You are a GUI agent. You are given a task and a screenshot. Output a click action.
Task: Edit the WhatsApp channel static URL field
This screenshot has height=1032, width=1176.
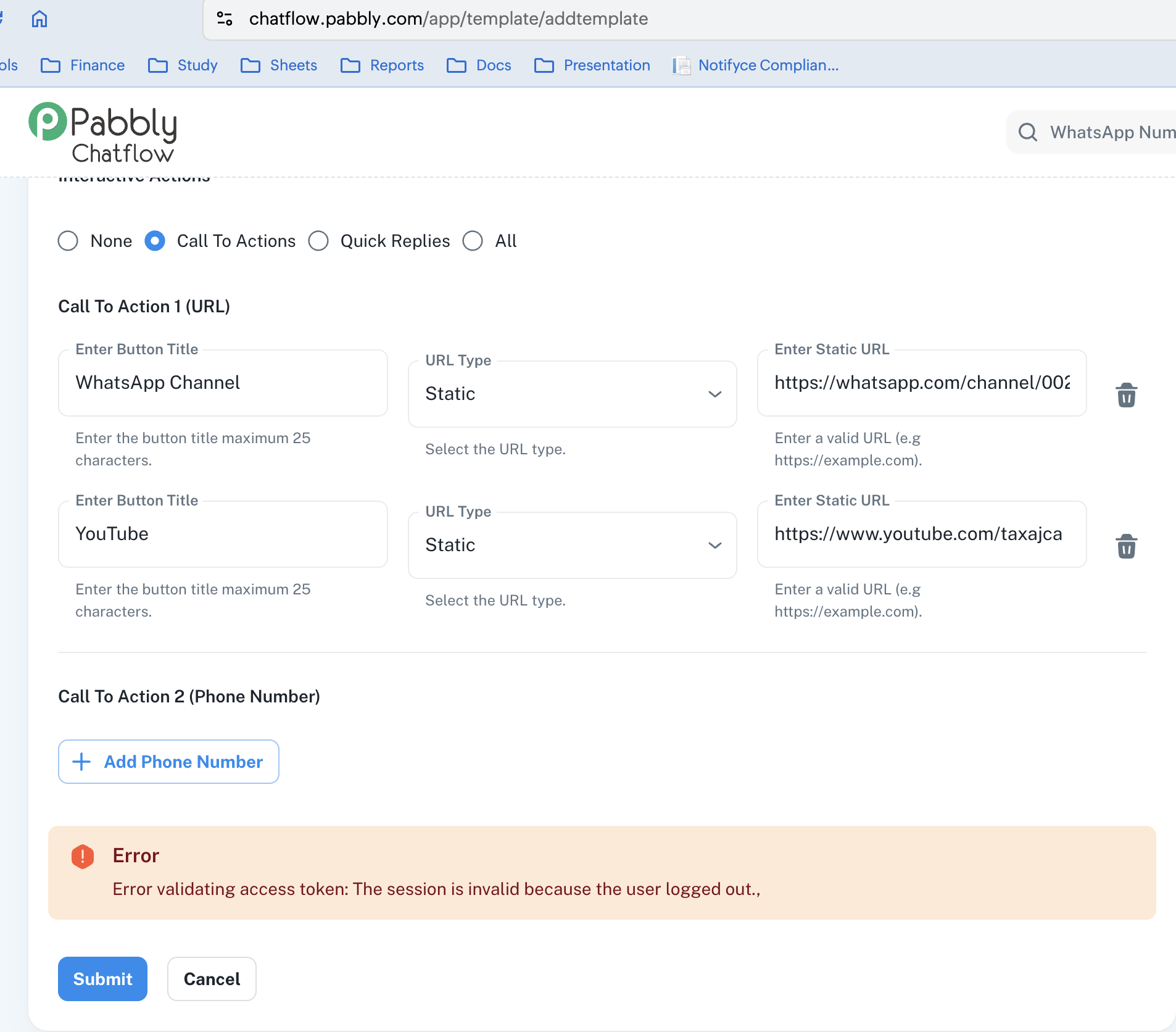922,383
